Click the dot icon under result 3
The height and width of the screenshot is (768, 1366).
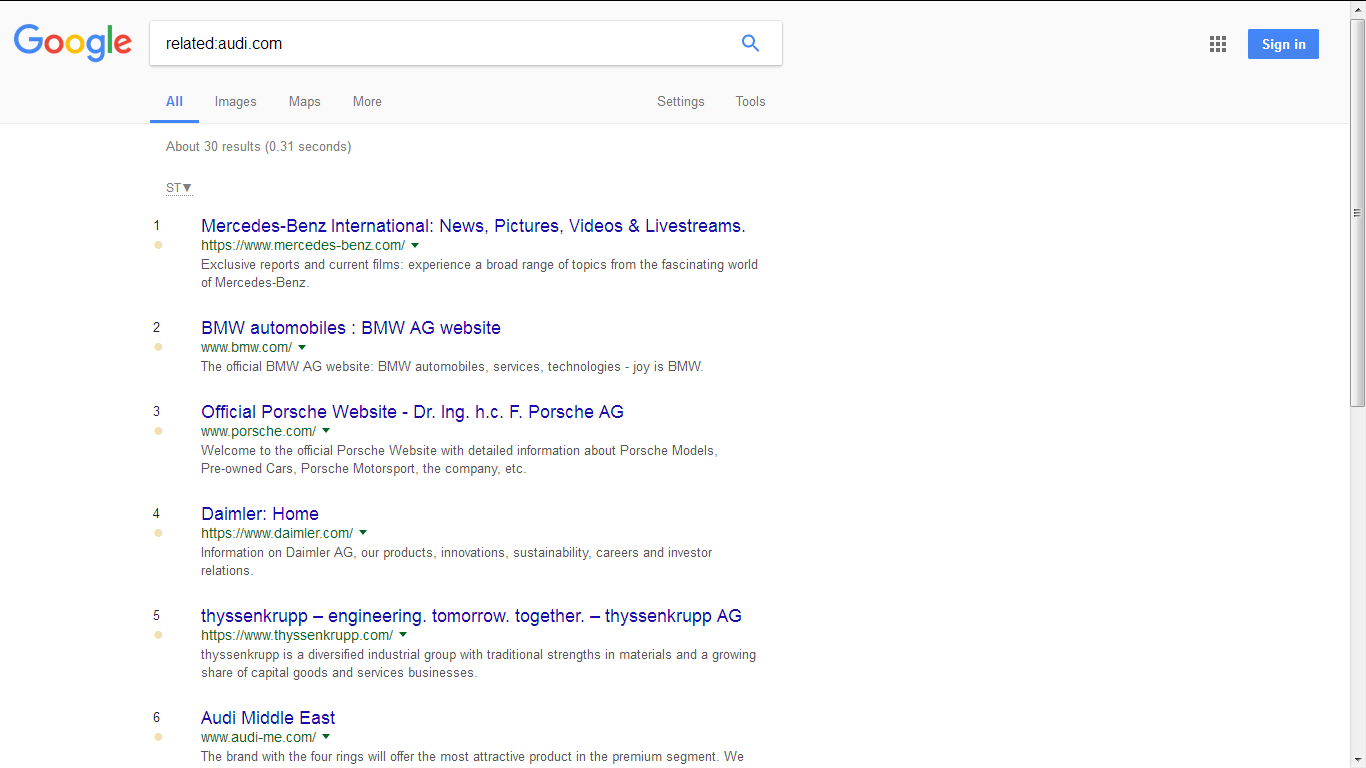158,431
